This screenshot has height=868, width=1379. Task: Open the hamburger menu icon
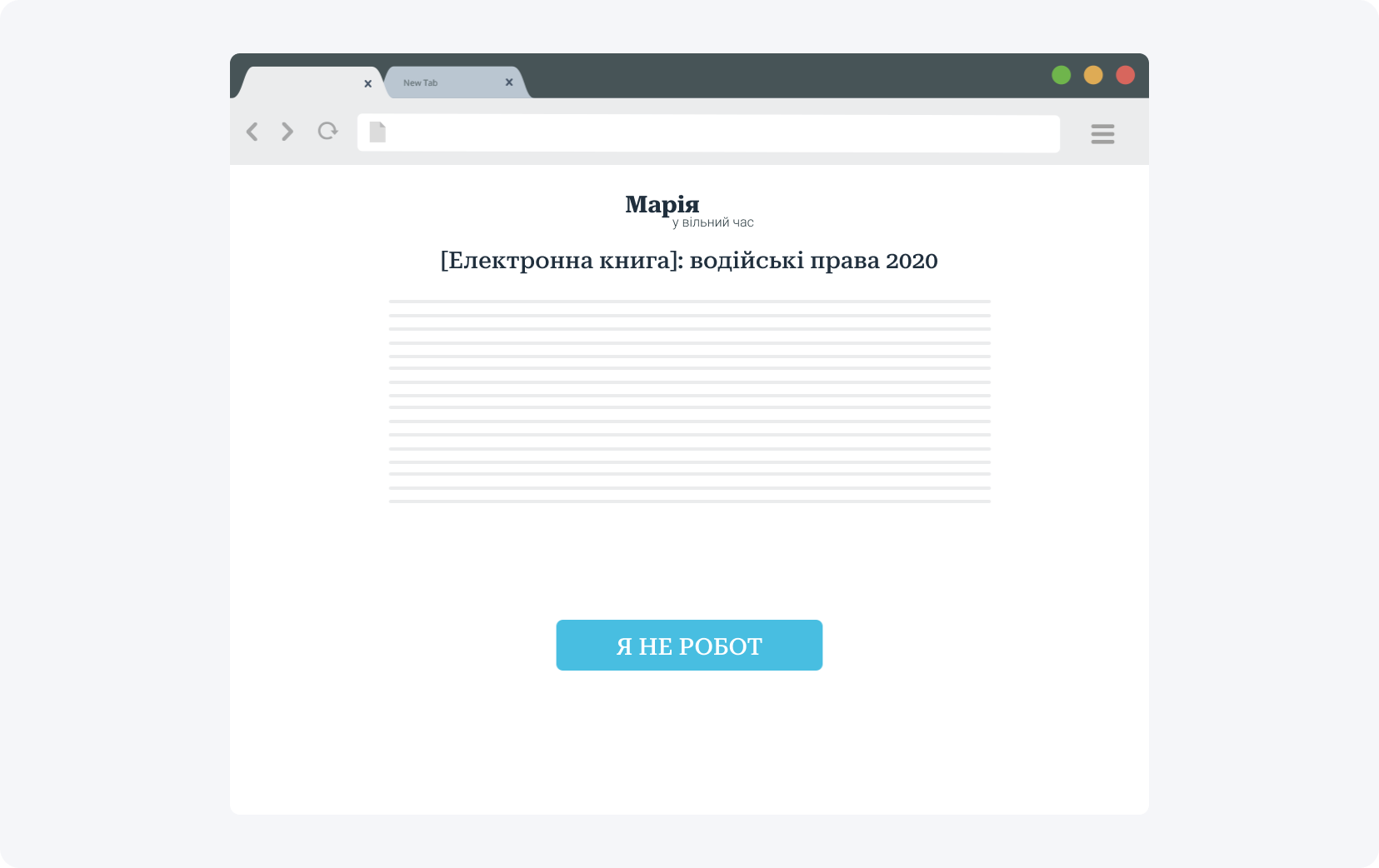(1102, 133)
